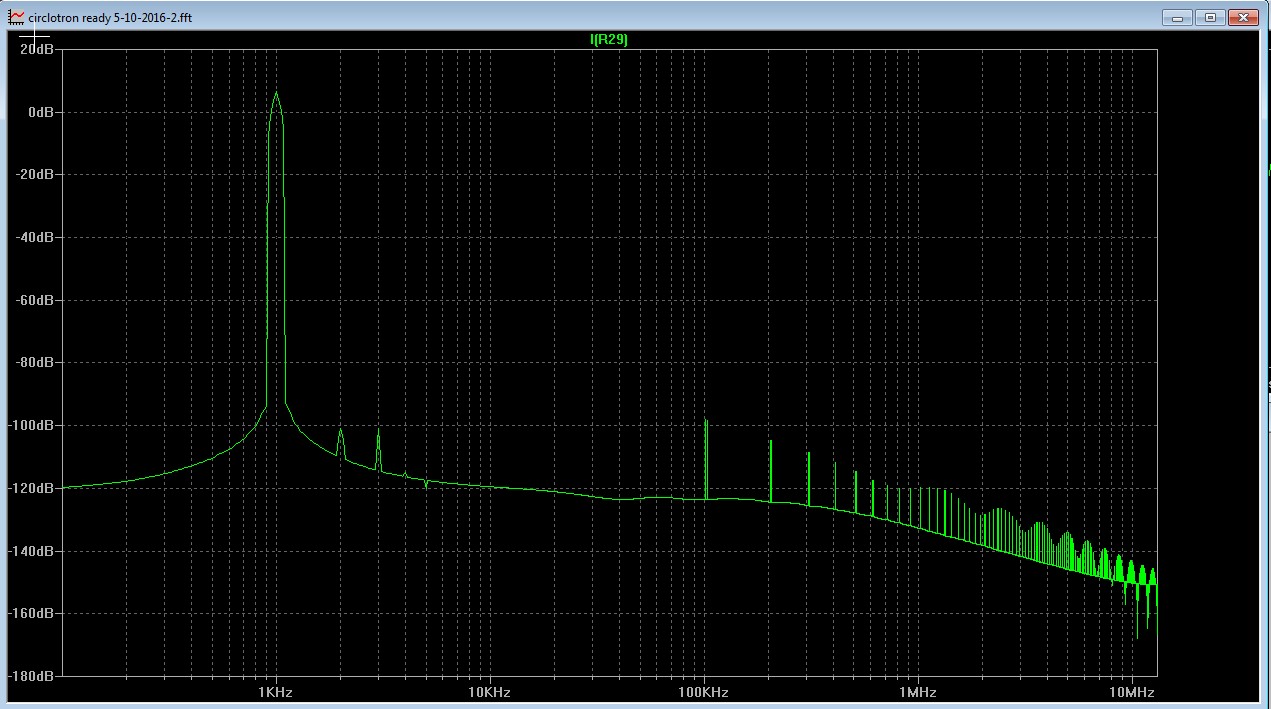Click the -40dB vertical axis label

34,237
